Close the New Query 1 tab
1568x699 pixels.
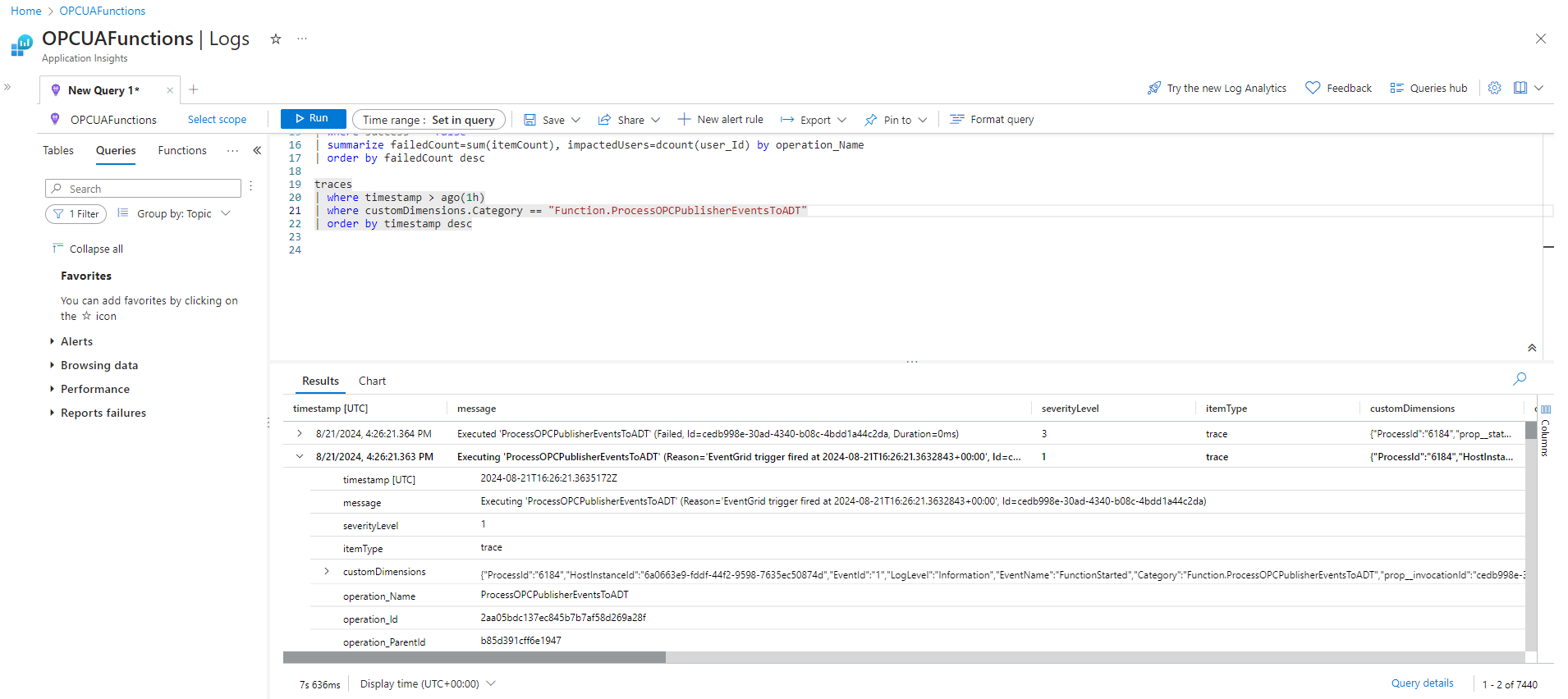(170, 90)
